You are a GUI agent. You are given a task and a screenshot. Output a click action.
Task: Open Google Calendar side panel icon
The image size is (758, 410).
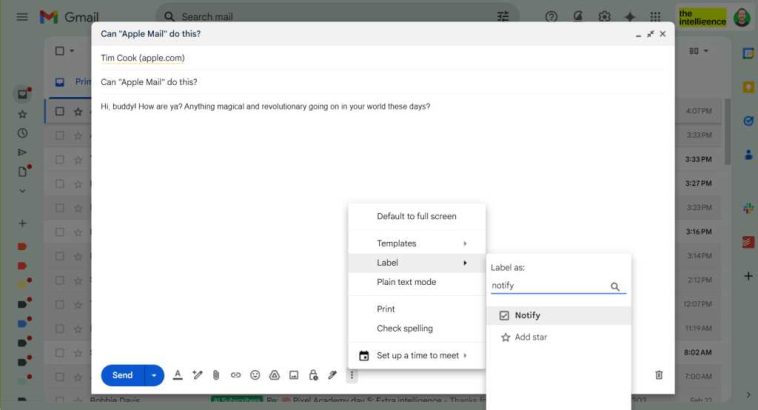pyautogui.click(x=748, y=53)
